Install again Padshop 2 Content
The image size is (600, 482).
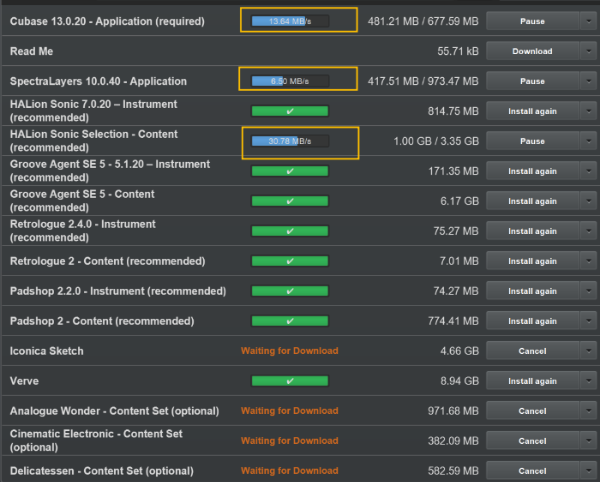[532, 321]
